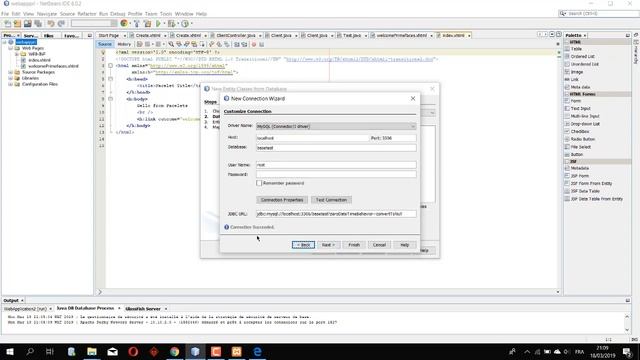
Task: Open the Run Project dropdown arrow
Action: point(164,24)
